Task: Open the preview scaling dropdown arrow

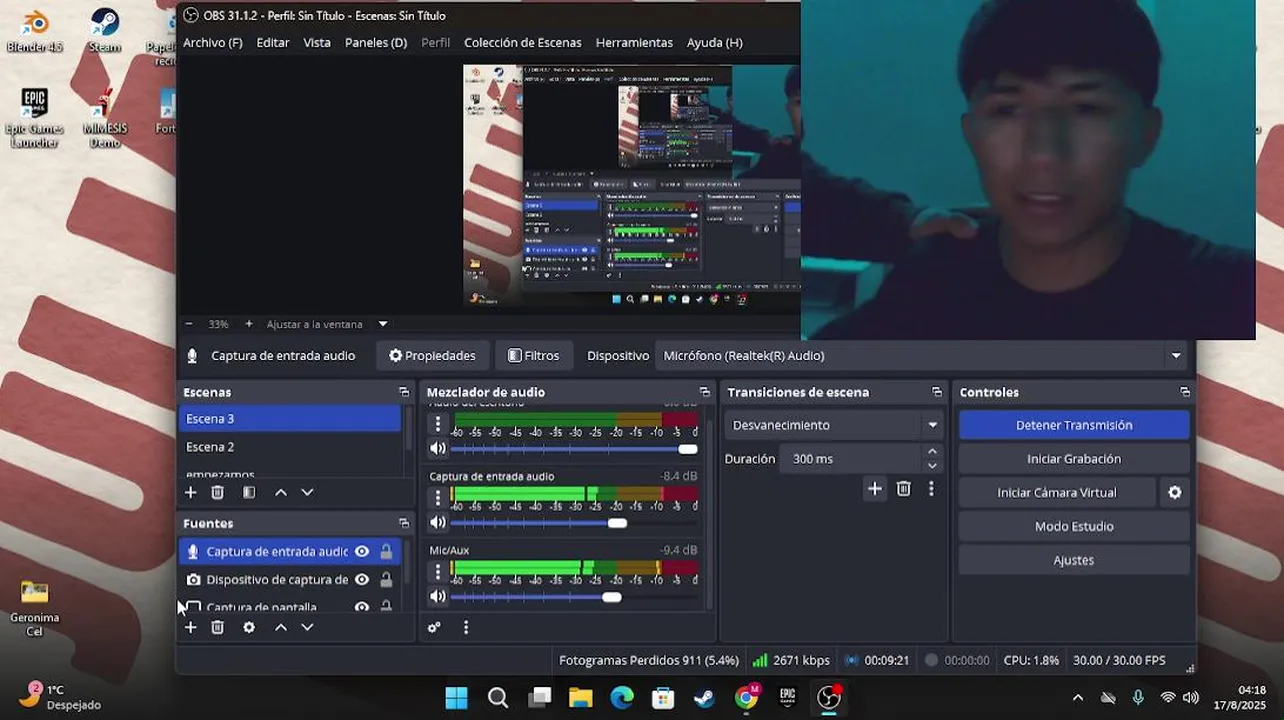Action: (x=383, y=324)
